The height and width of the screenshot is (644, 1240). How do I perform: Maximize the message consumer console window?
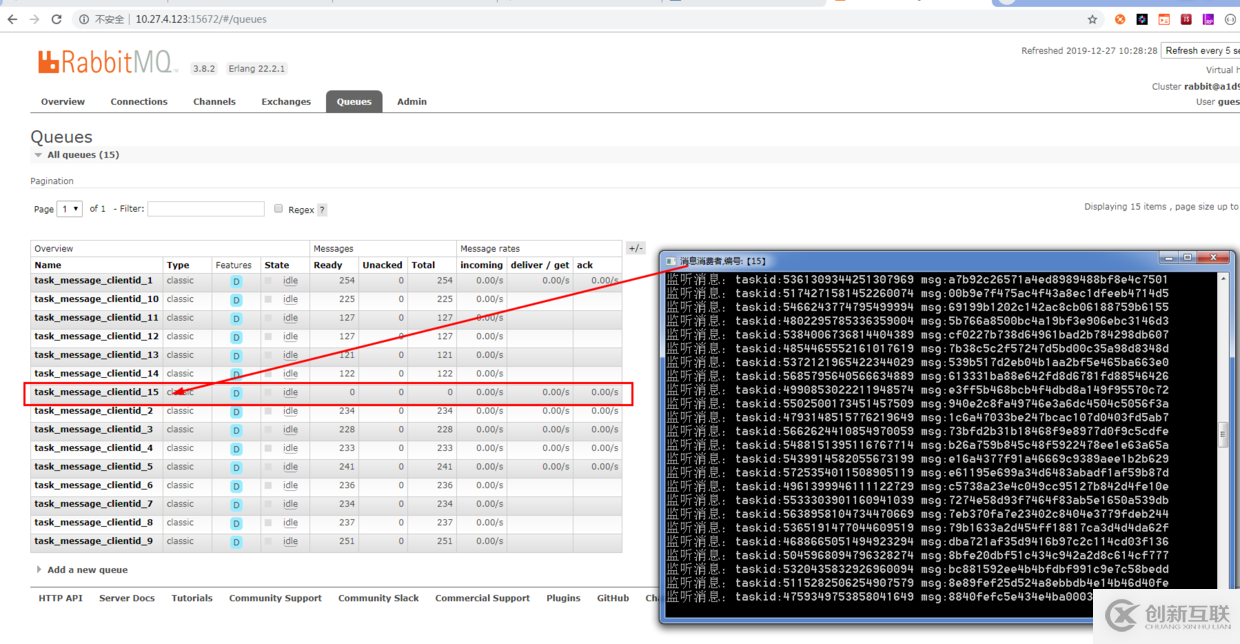pos(1187,258)
